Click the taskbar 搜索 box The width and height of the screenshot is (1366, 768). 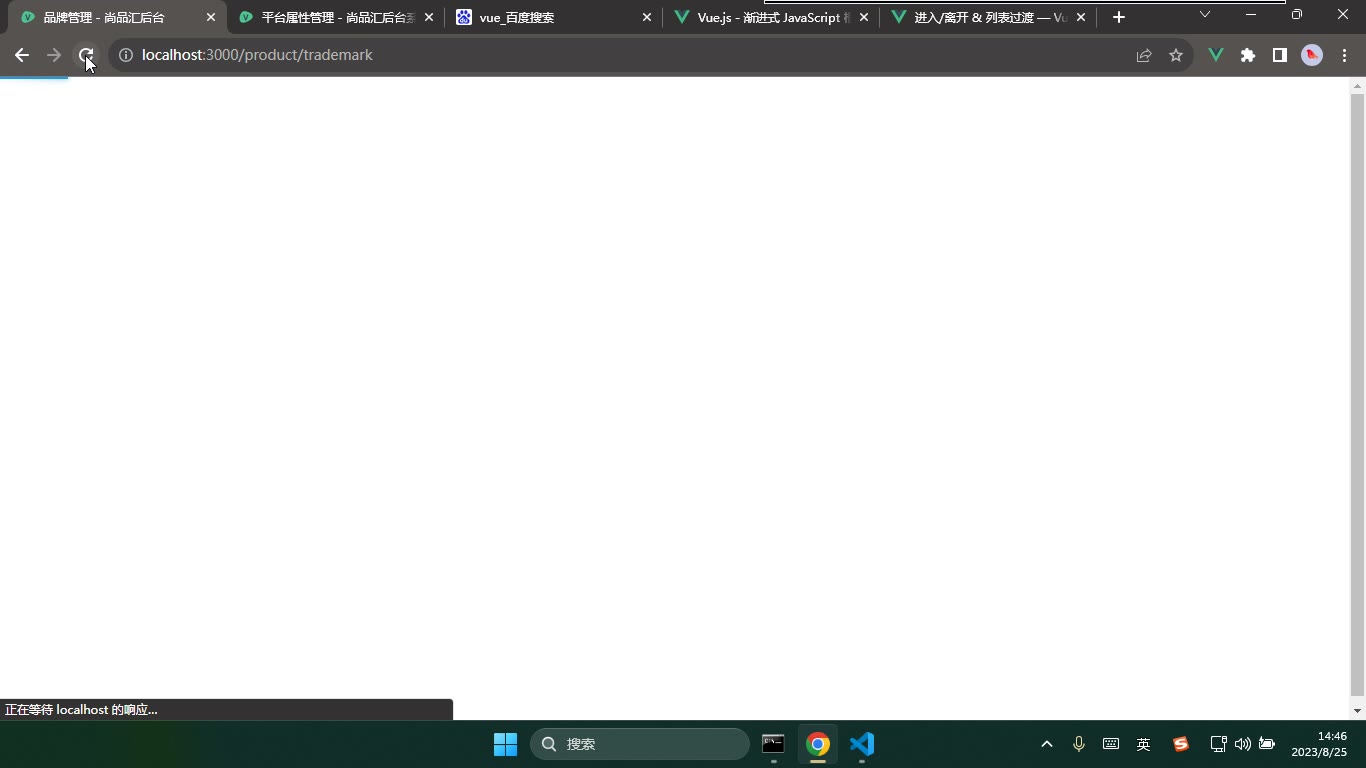click(640, 744)
